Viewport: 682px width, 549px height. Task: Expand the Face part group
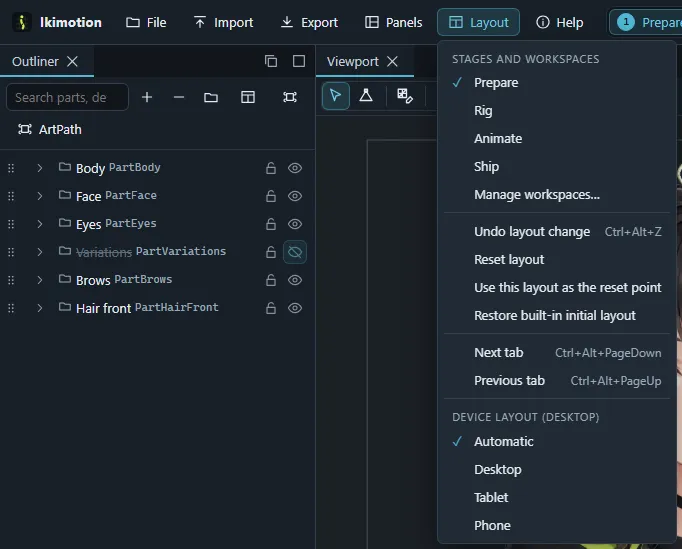[40, 196]
